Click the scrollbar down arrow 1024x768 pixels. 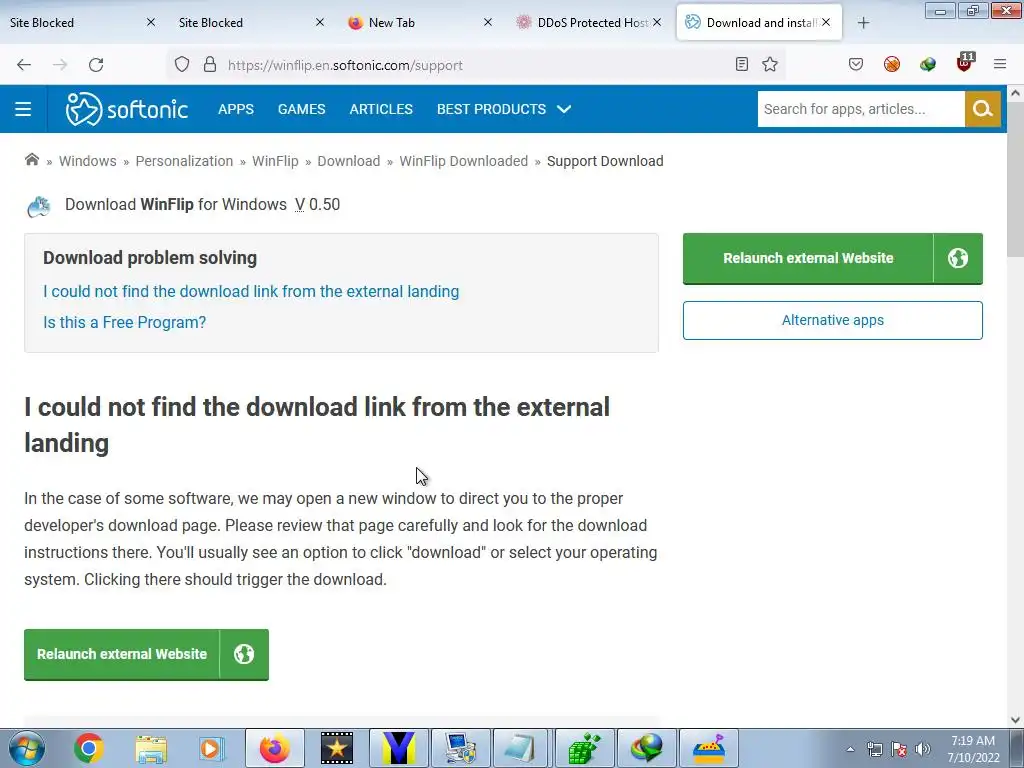[1016, 720]
